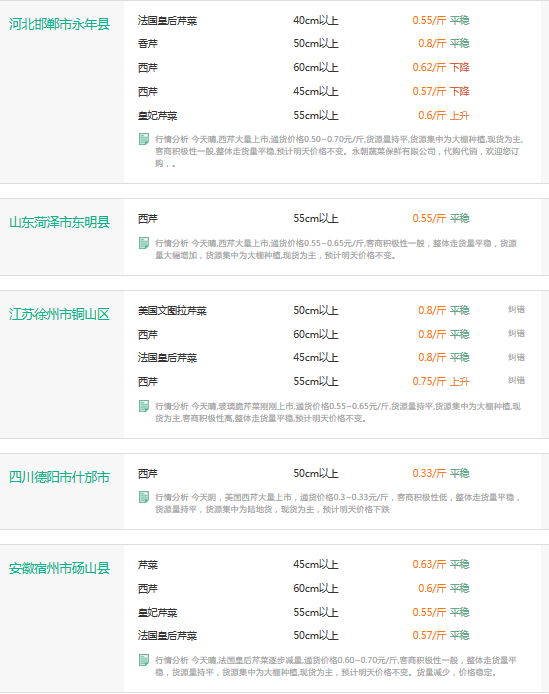Click the market analysis icon for 安徽宿州市砀山县
Viewport: 549px width, 694px height.
[x=144, y=660]
